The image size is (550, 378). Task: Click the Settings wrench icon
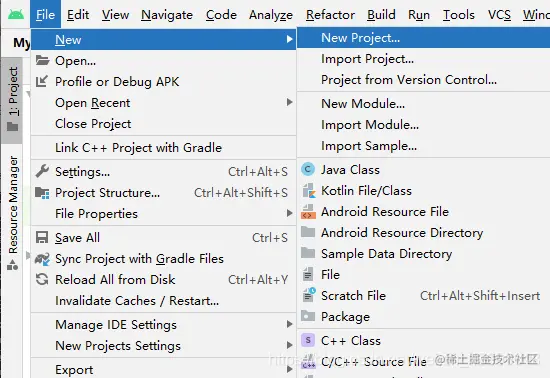(x=42, y=171)
